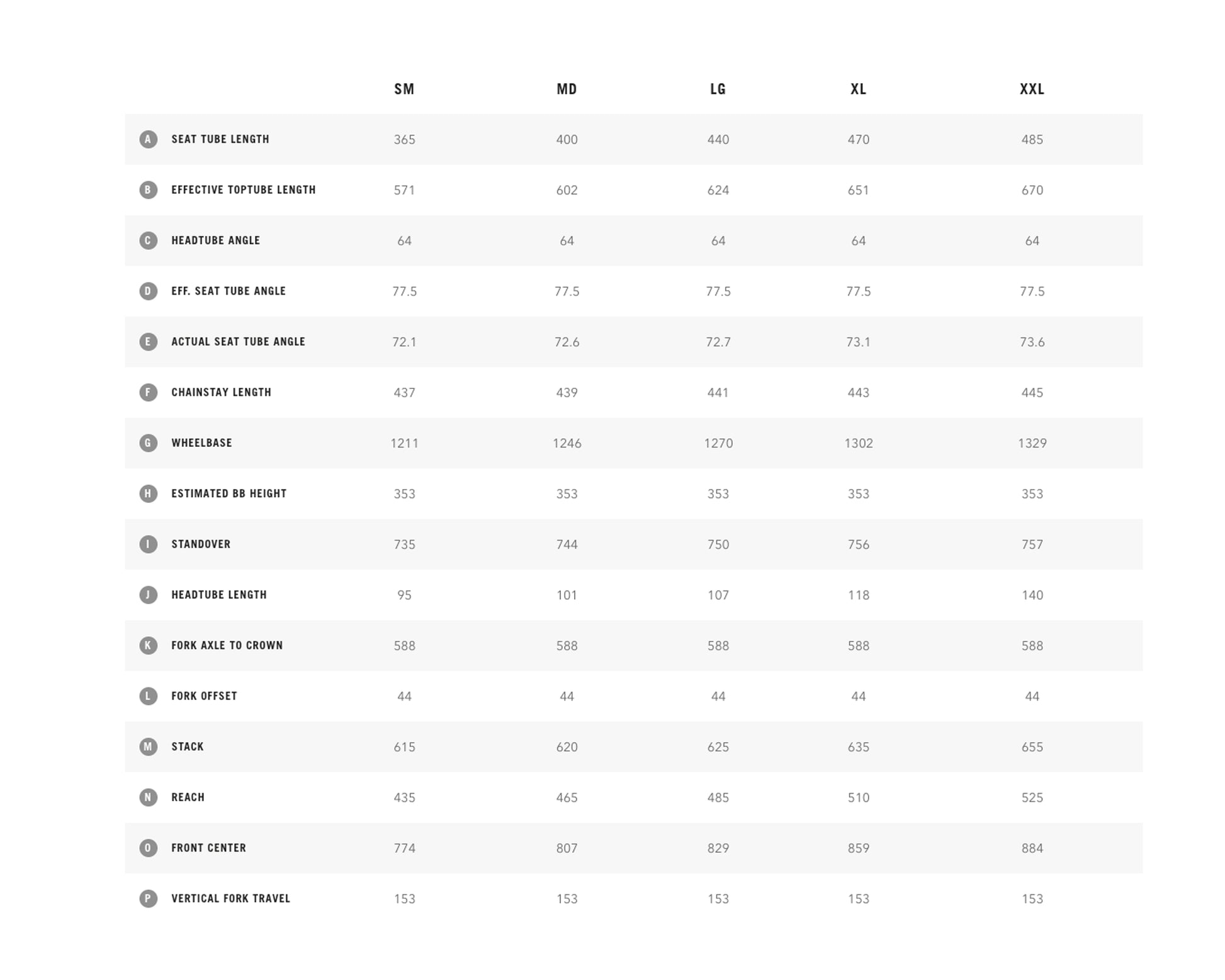Image resolution: width=1225 pixels, height=980 pixels.
Task: Click the Actual Seat Tube Angle label
Action: pyautogui.click(x=238, y=342)
